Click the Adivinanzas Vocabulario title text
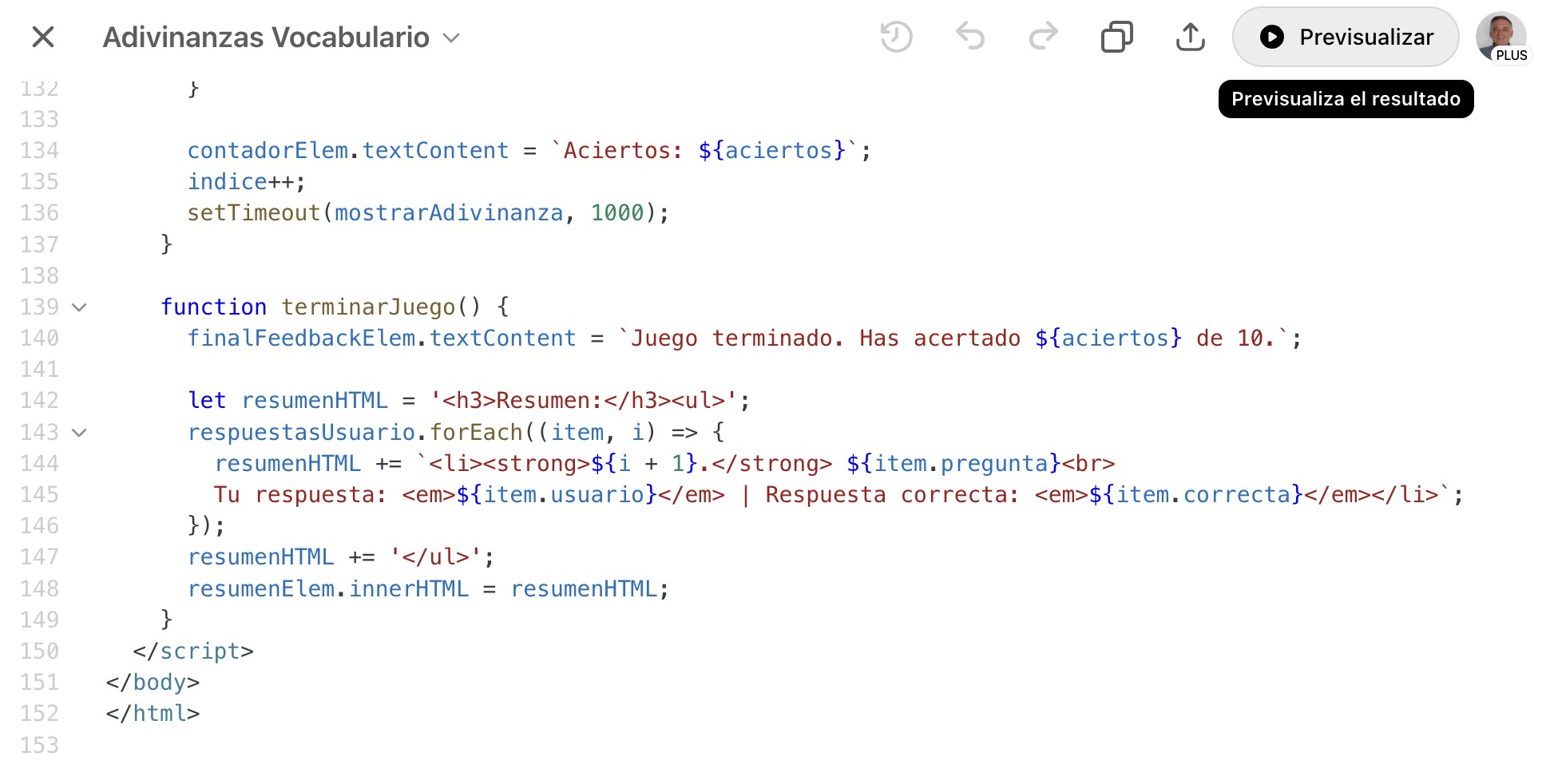1546x784 pixels. coord(266,38)
